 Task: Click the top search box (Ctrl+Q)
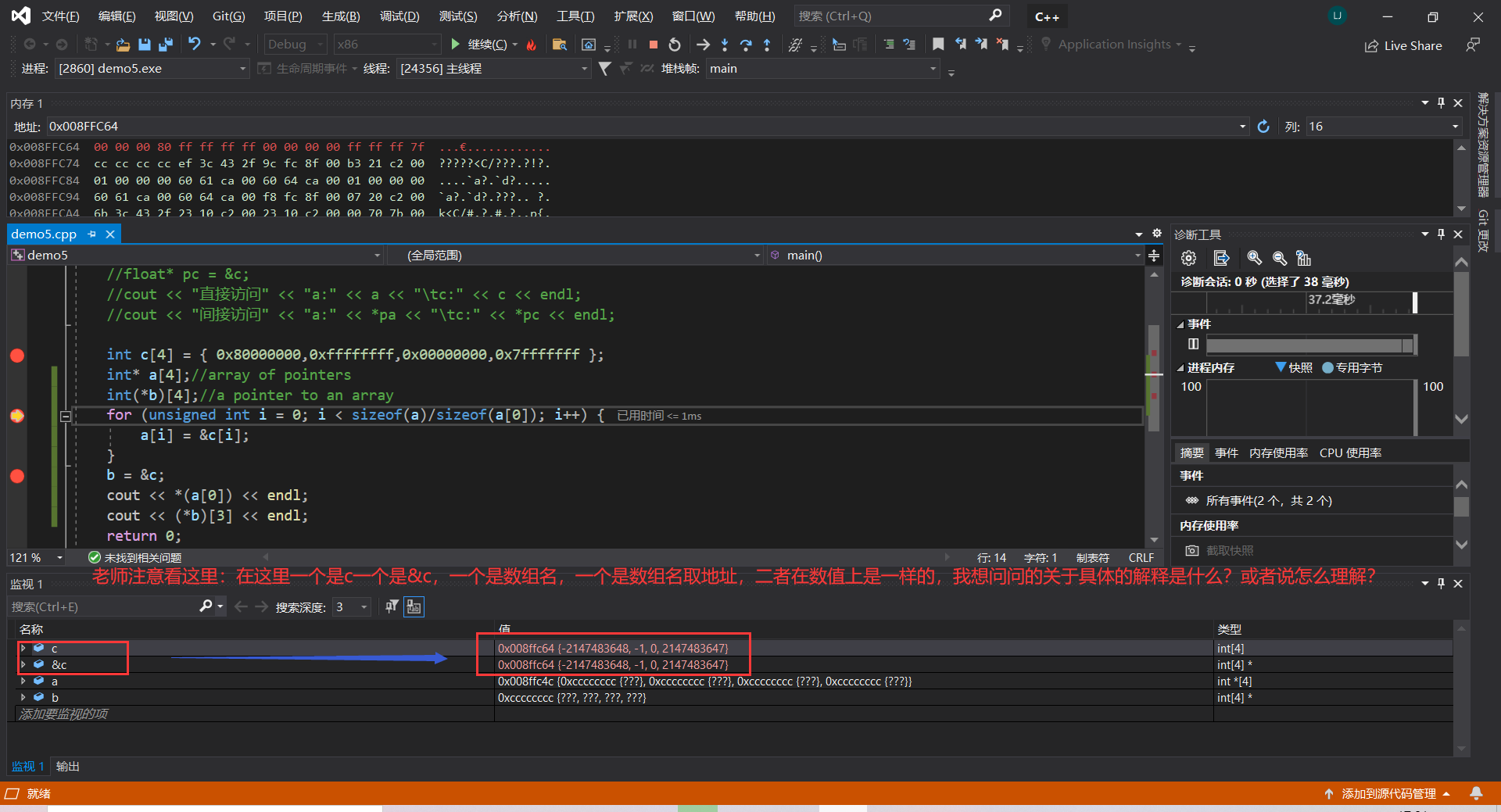pos(901,16)
